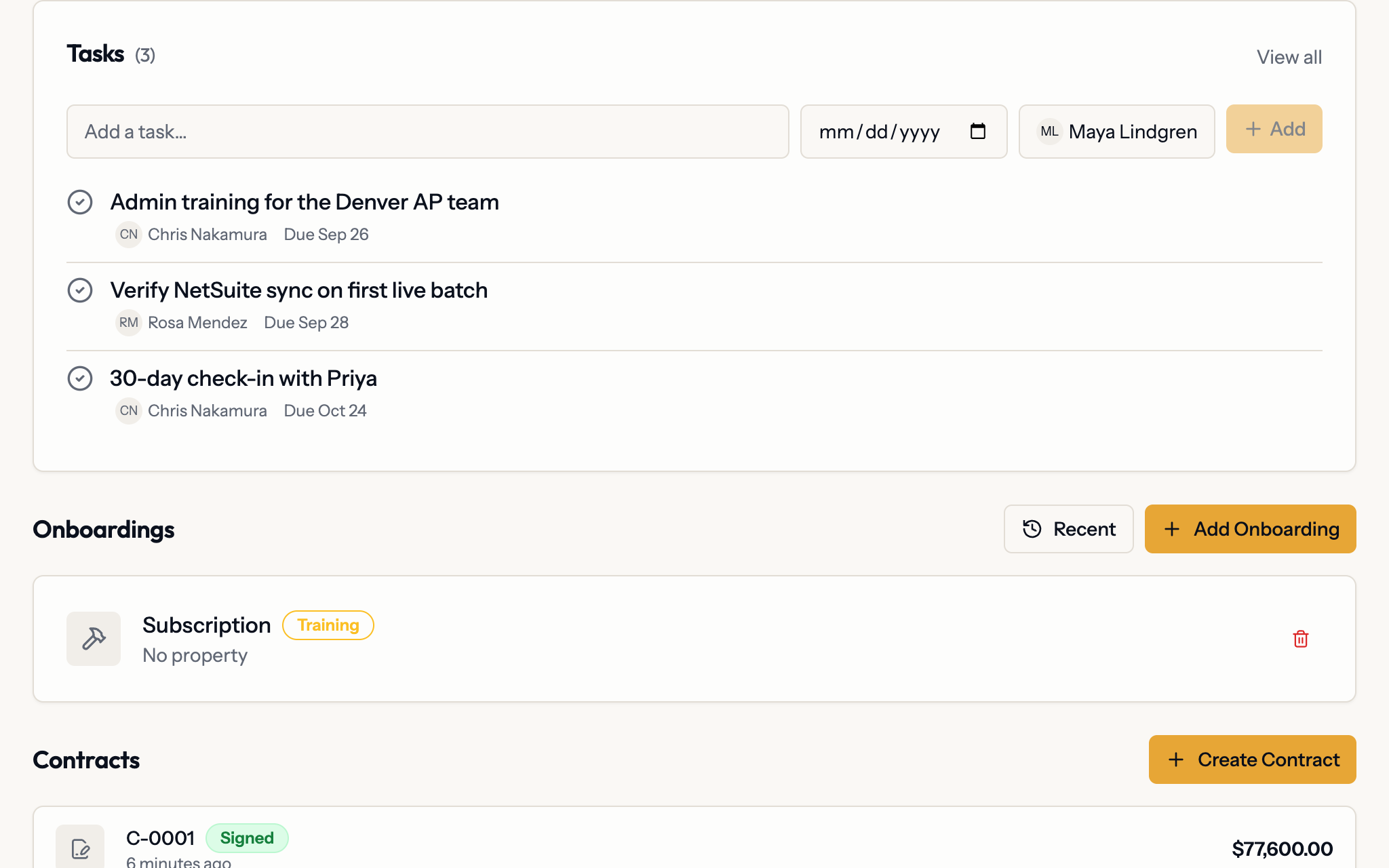
Task: Click Due Oct 24 date label
Action: tap(325, 411)
